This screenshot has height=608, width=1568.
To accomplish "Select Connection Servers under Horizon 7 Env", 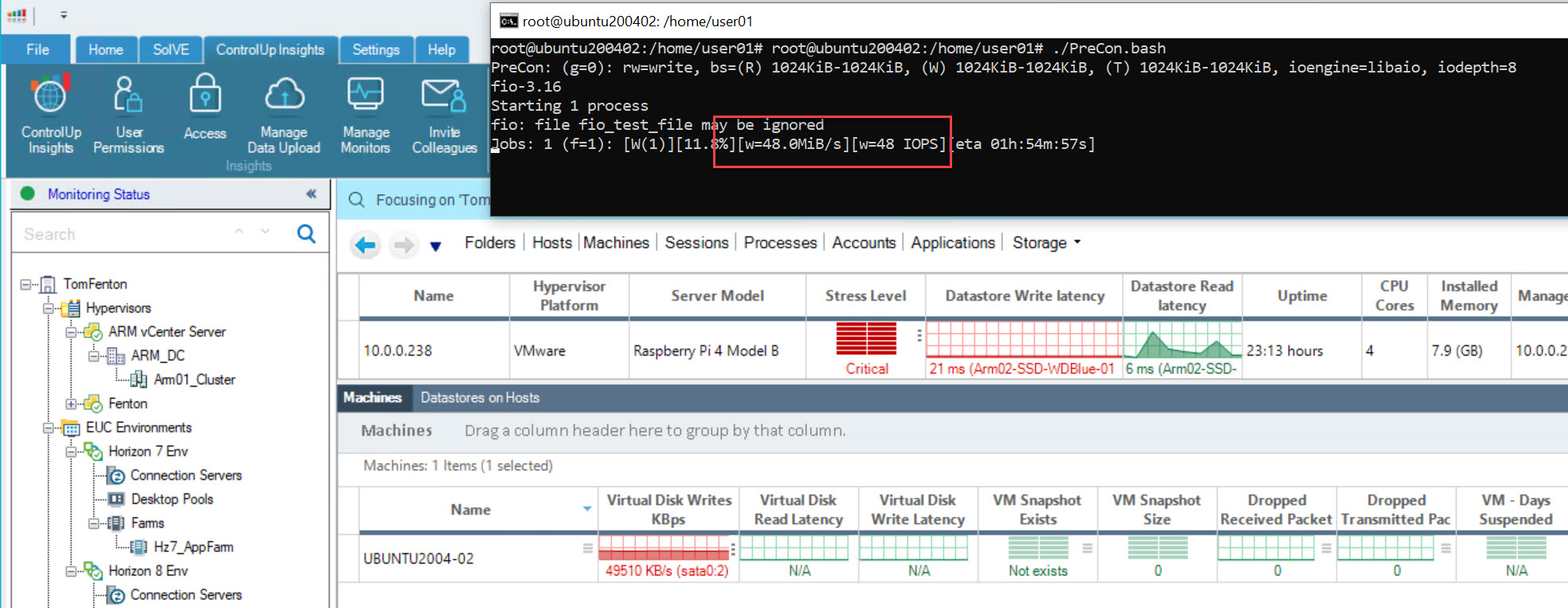I will click(x=186, y=475).
